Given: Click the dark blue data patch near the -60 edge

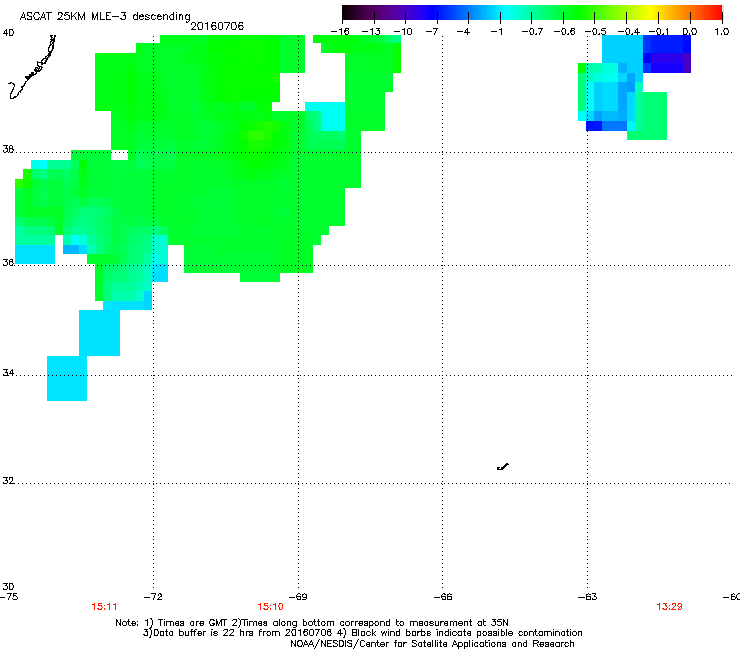Looking at the screenshot, I should pos(667,54).
